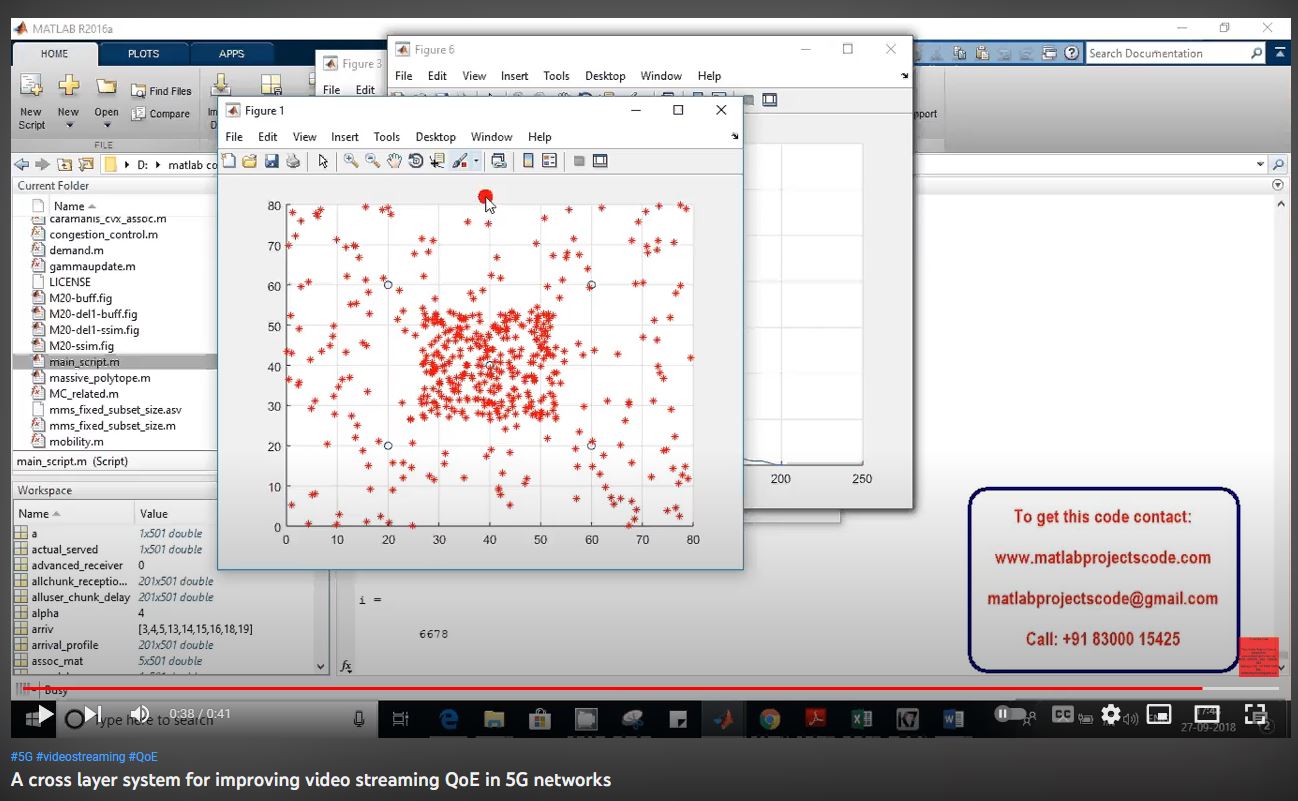Viewport: 1298px width, 801px height.
Task: Dock Figure 1 using corner arrow
Action: [x=734, y=136]
